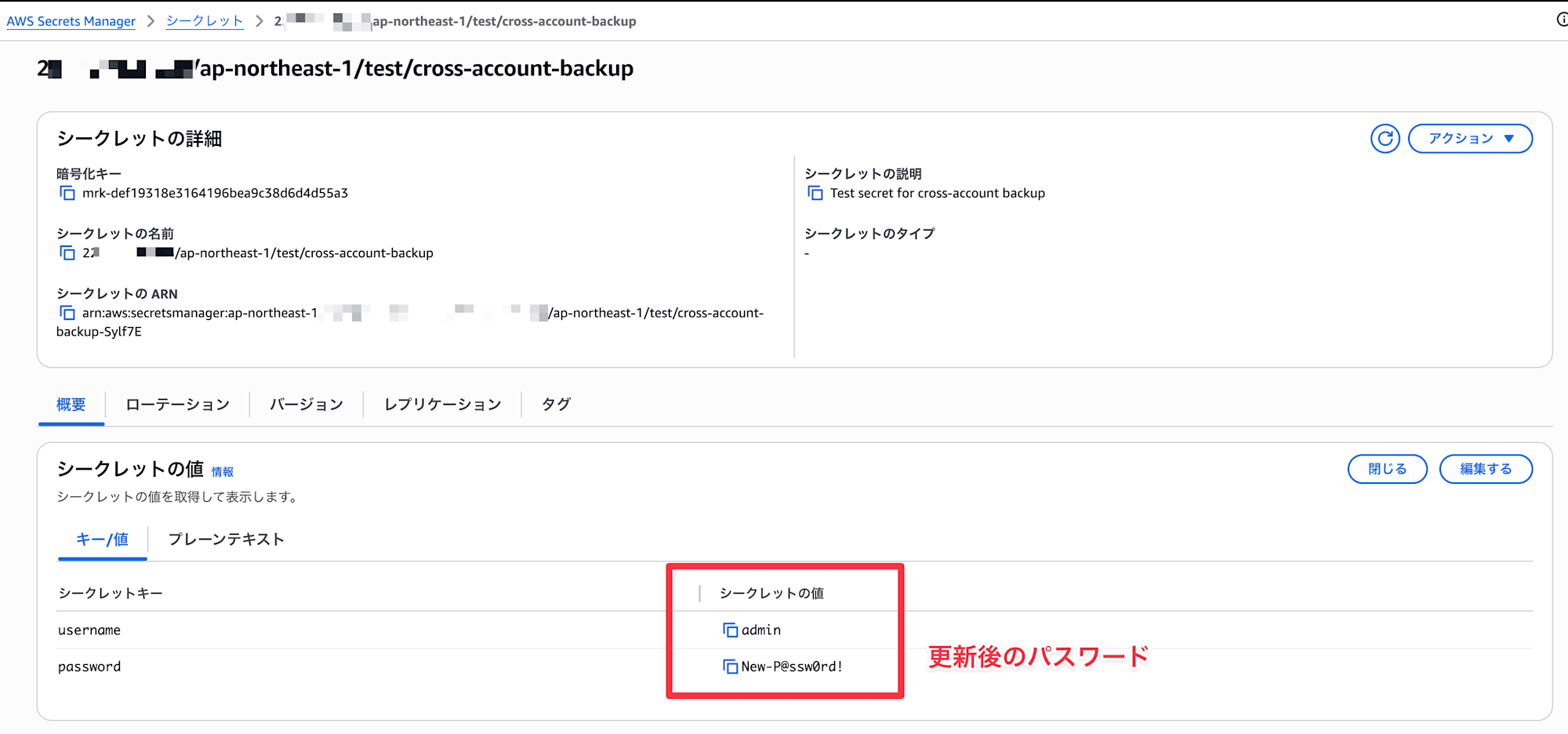Screen dimensions: 1568x734
Task: Copy the secret description text
Action: coord(815,193)
